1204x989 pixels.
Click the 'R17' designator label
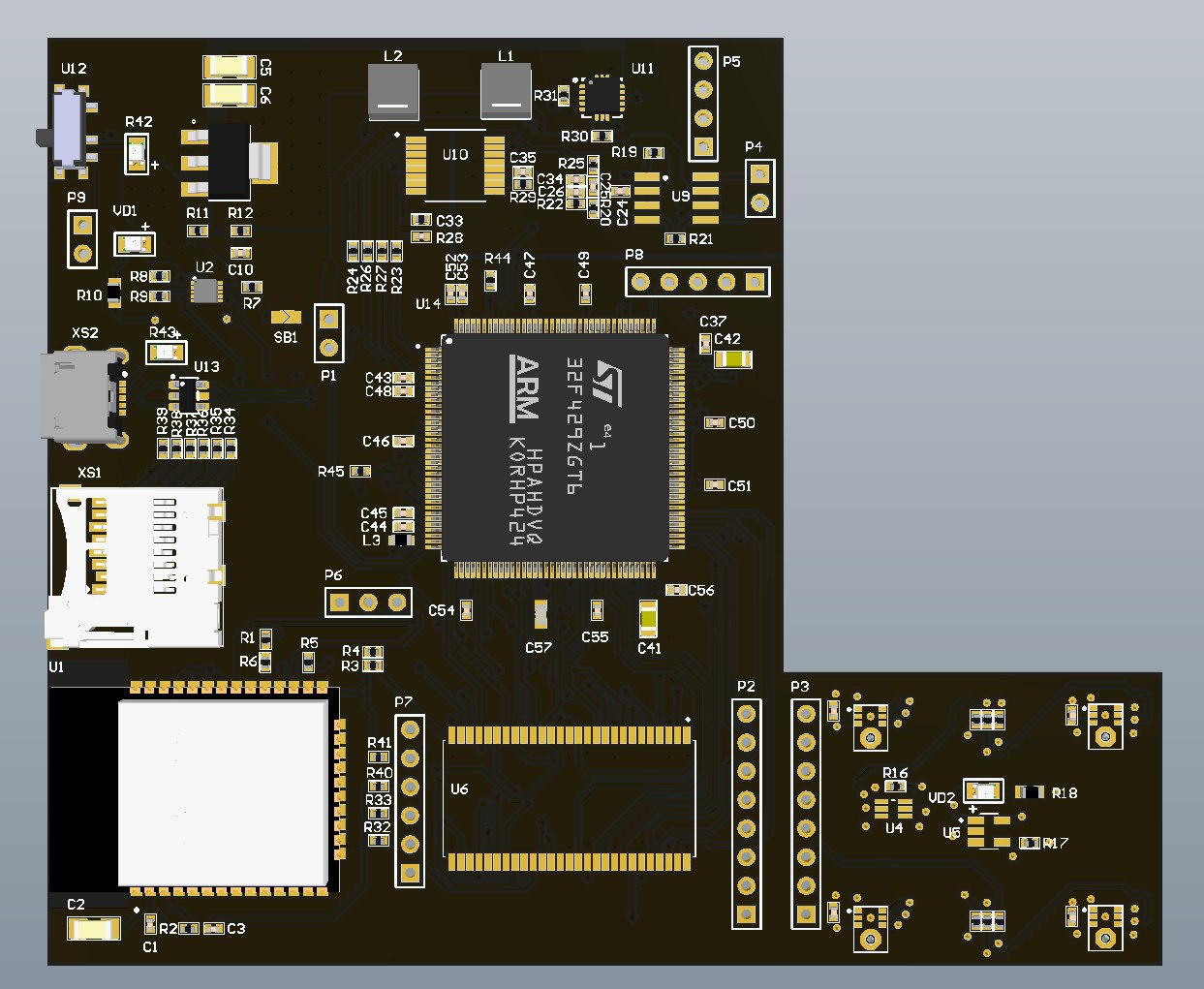[x=1056, y=844]
